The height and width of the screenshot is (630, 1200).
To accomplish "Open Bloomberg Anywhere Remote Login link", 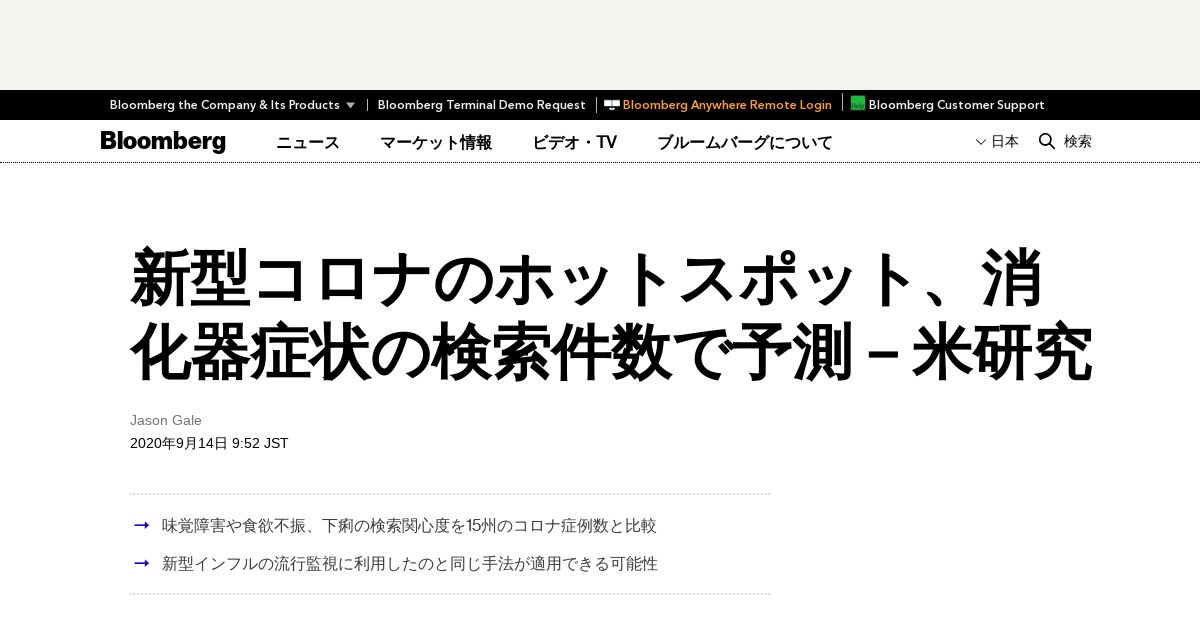I will click(727, 105).
